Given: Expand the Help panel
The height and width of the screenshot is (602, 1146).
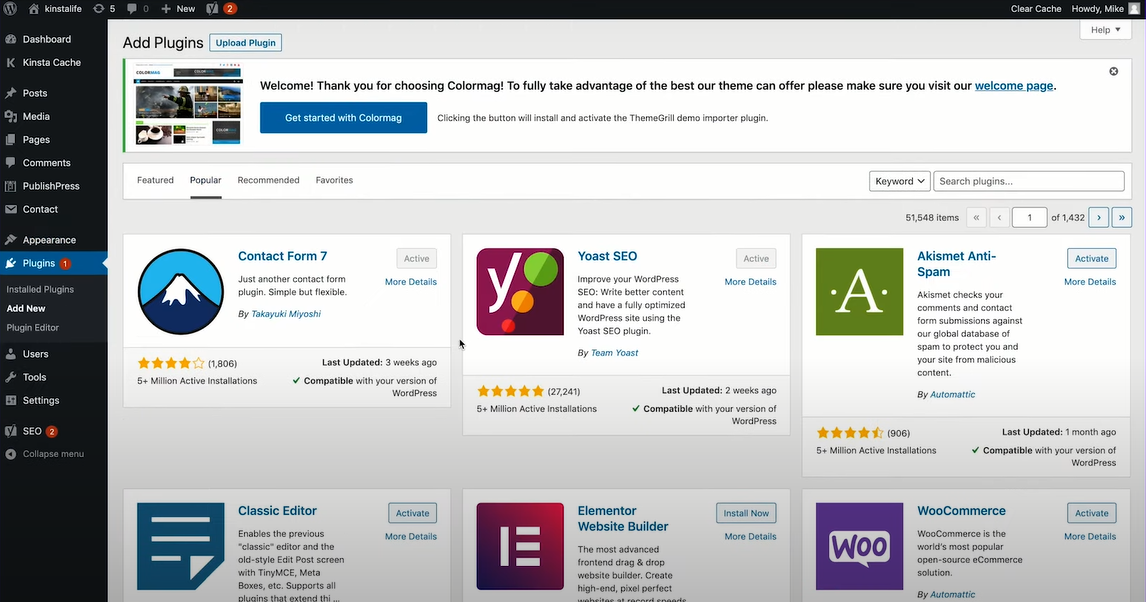Looking at the screenshot, I should click(x=1104, y=29).
